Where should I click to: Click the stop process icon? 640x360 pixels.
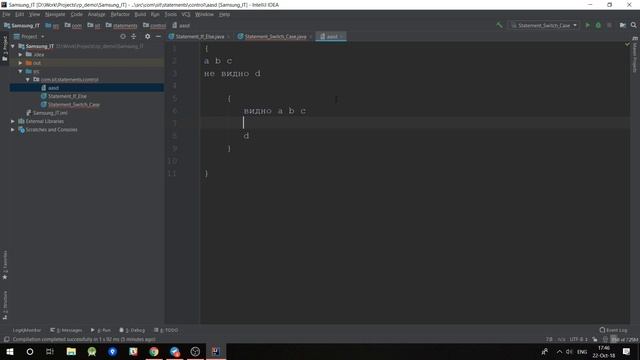(609, 25)
